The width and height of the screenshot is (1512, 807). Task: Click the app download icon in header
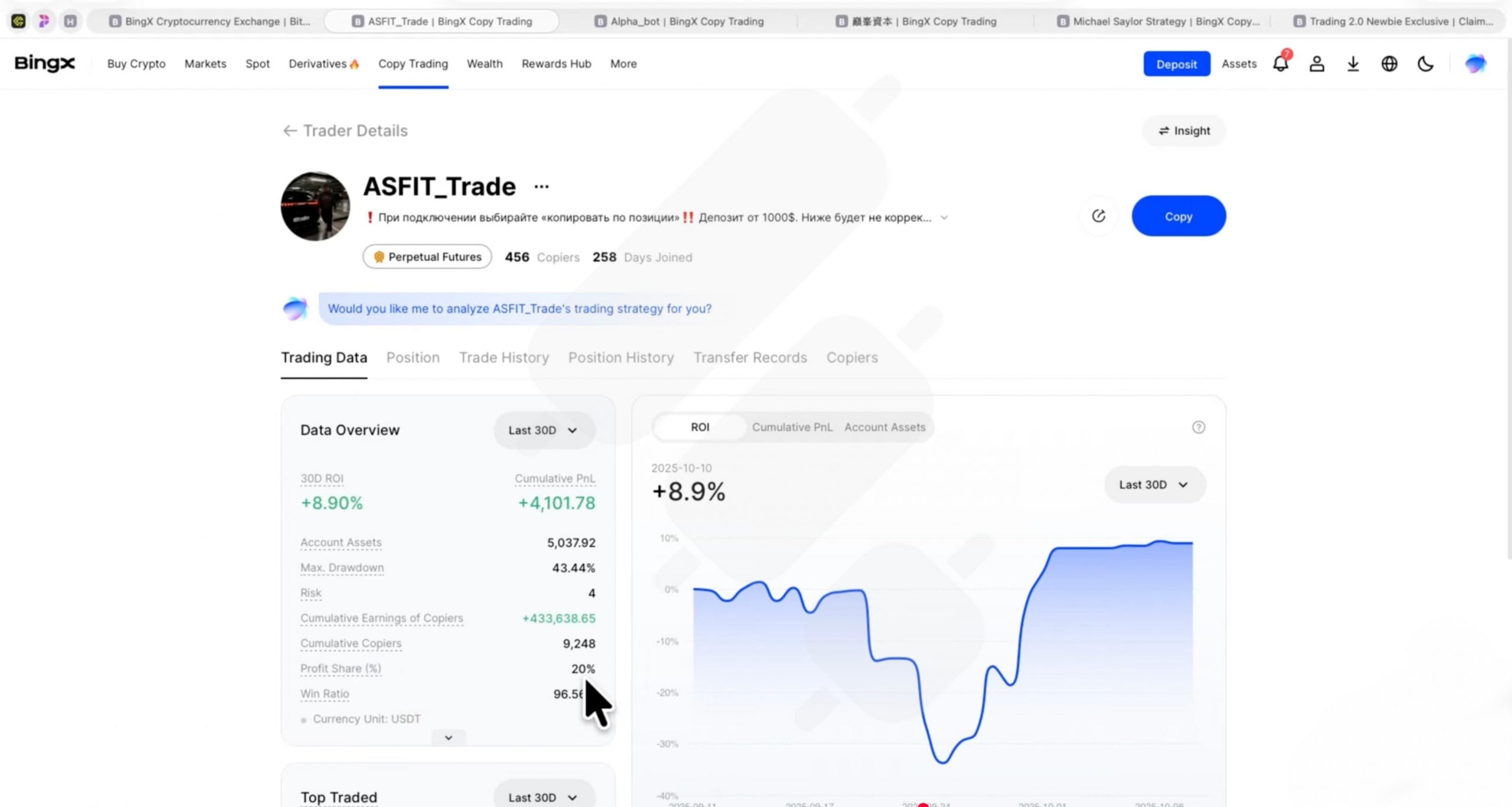(1353, 64)
